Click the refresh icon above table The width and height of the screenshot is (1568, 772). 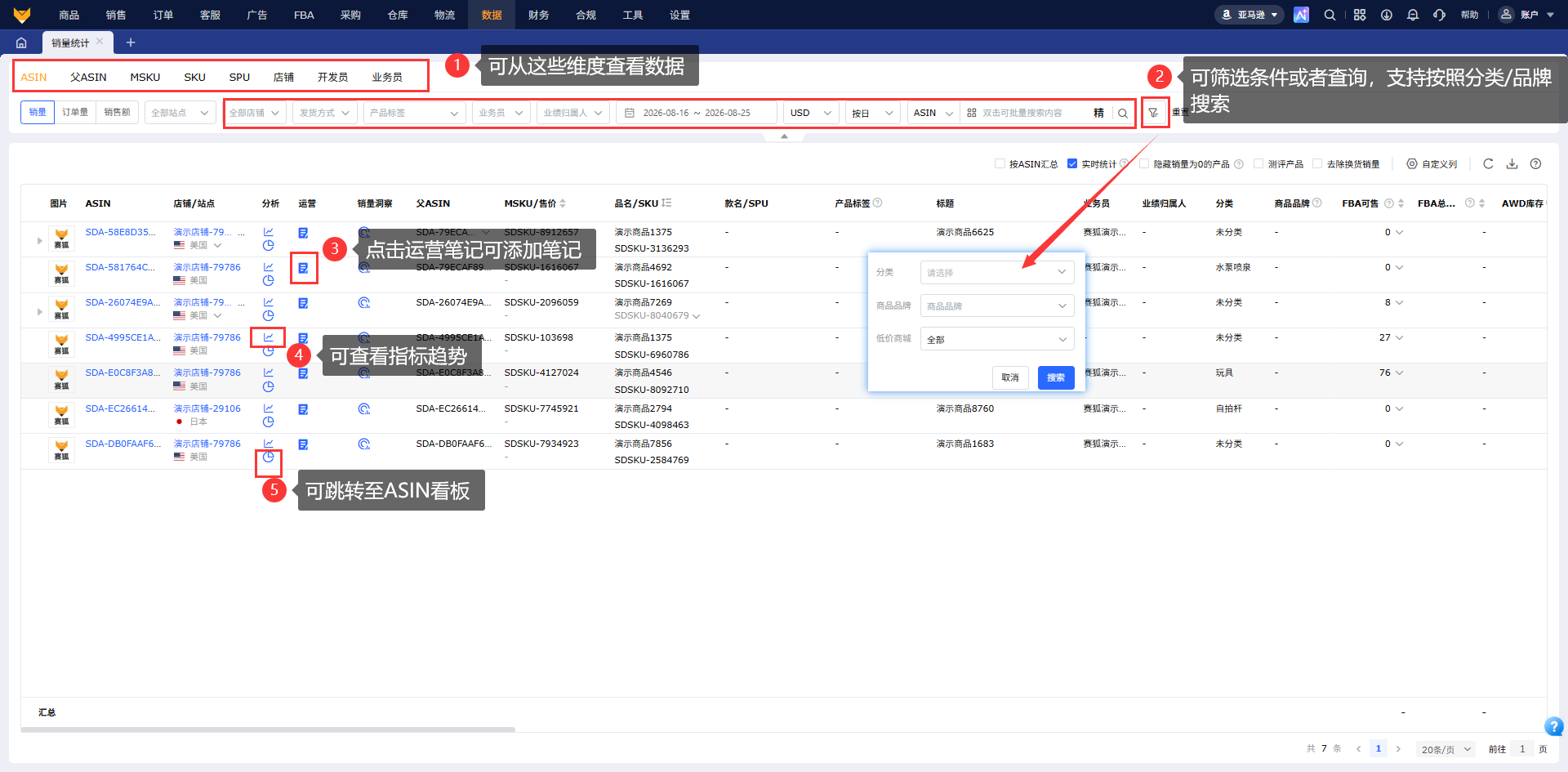pos(1488,163)
